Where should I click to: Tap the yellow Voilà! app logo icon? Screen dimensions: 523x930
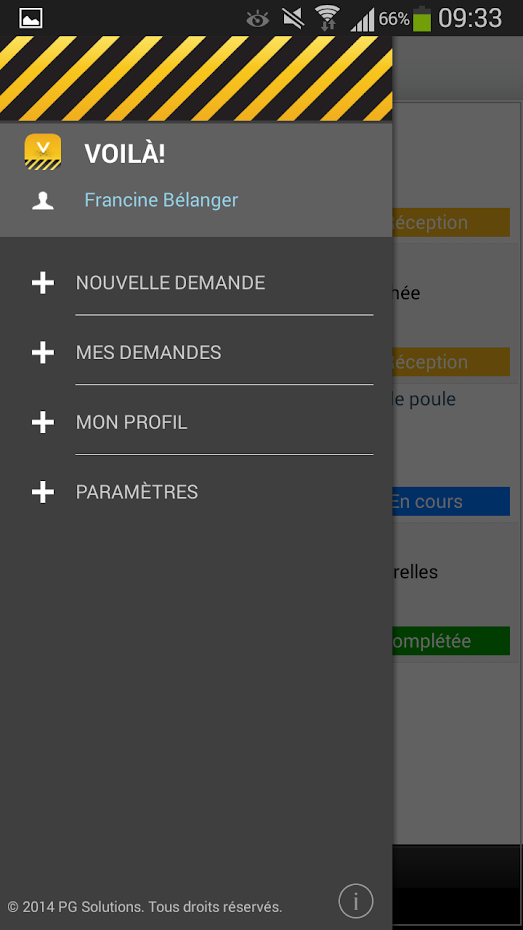pos(43,152)
